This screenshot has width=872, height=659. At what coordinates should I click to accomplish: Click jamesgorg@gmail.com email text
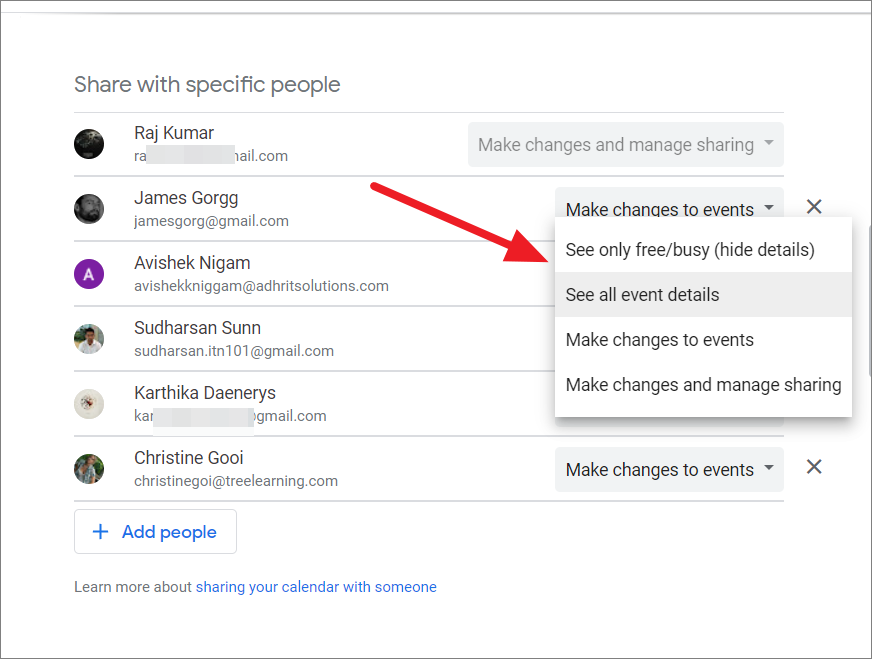pyautogui.click(x=211, y=221)
